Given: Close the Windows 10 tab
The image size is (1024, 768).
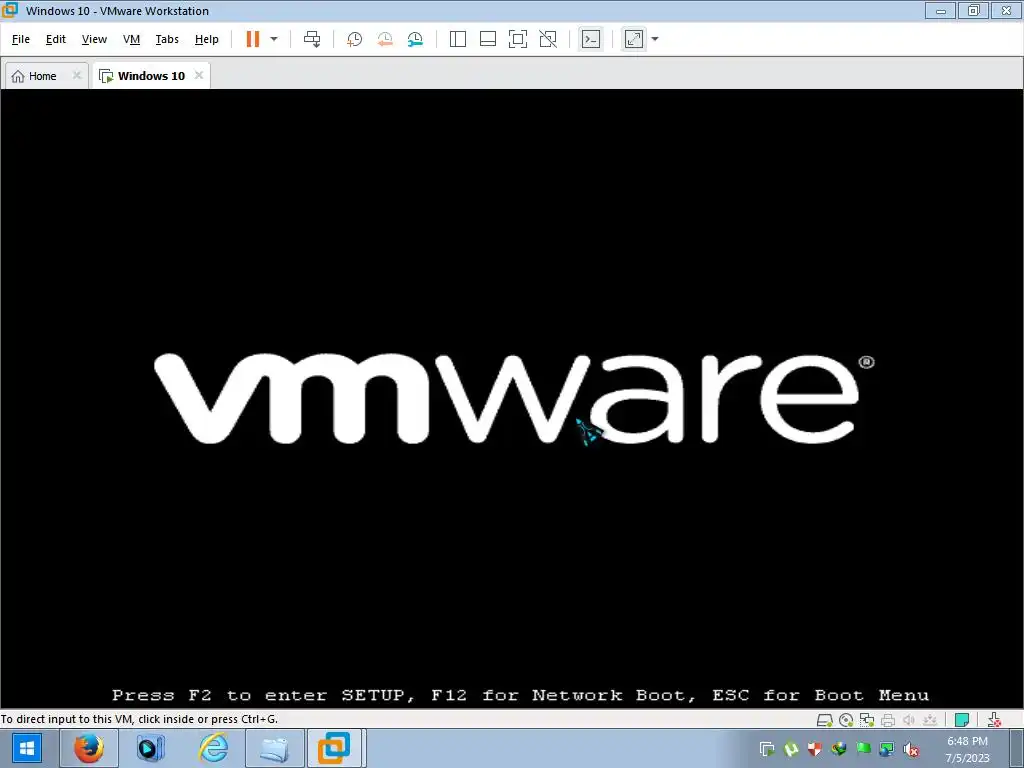Looking at the screenshot, I should point(199,75).
